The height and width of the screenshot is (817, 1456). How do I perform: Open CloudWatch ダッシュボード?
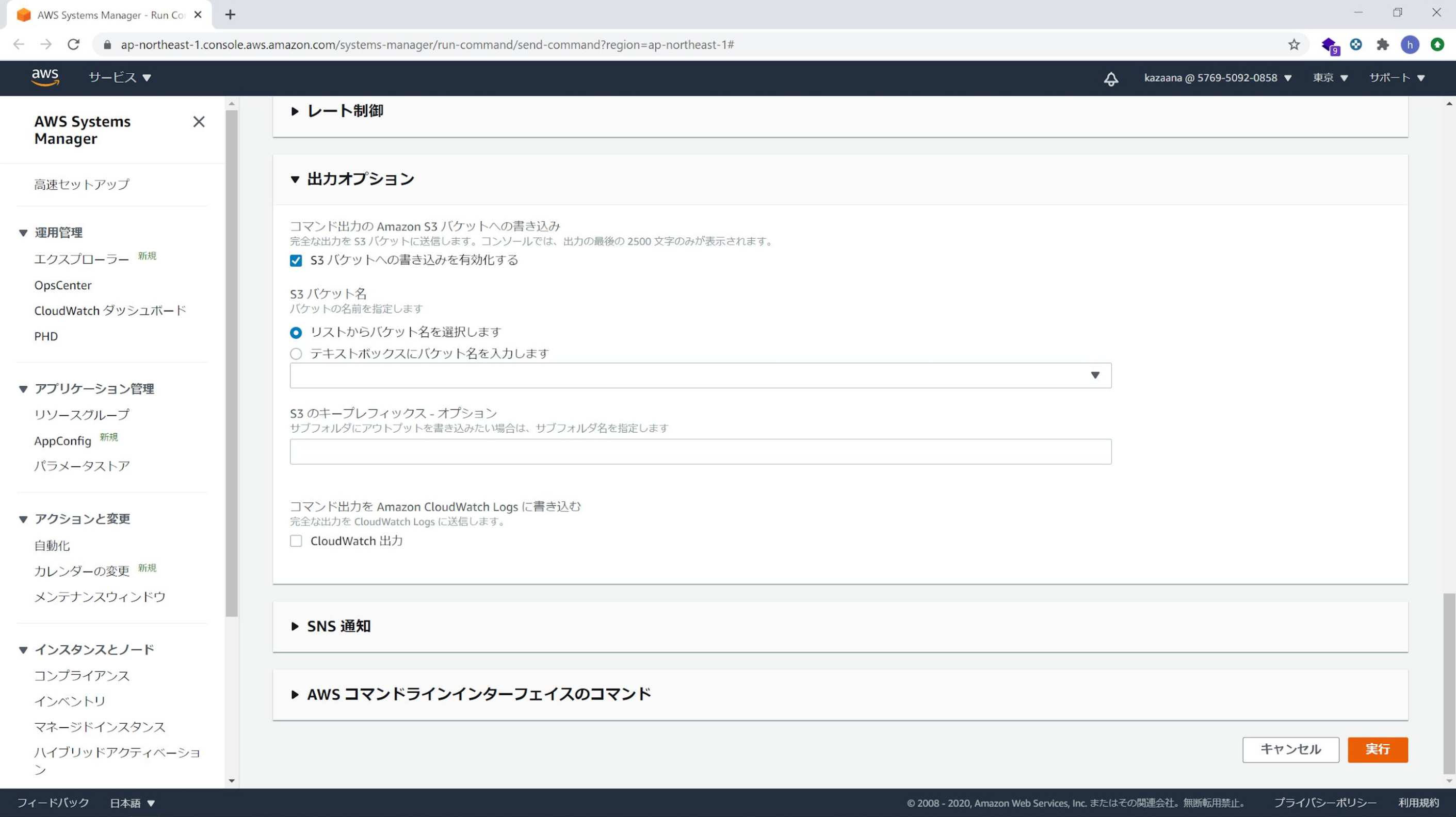110,311
